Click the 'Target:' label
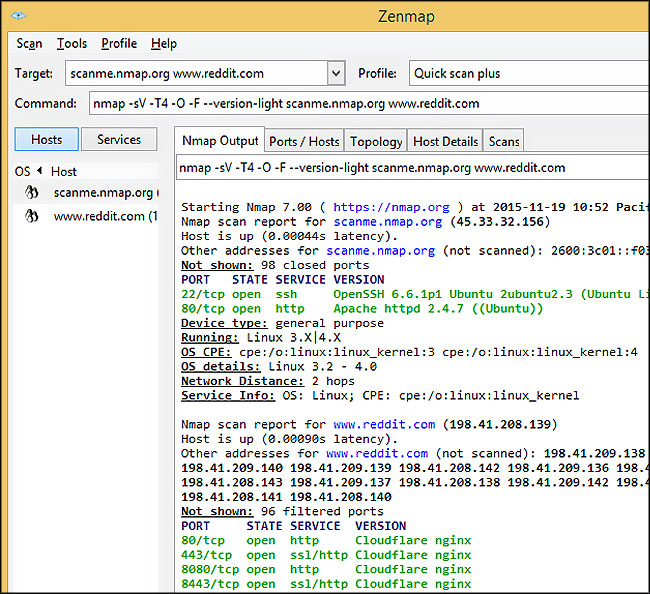Screen dimensions: 650x594 pos(34,73)
